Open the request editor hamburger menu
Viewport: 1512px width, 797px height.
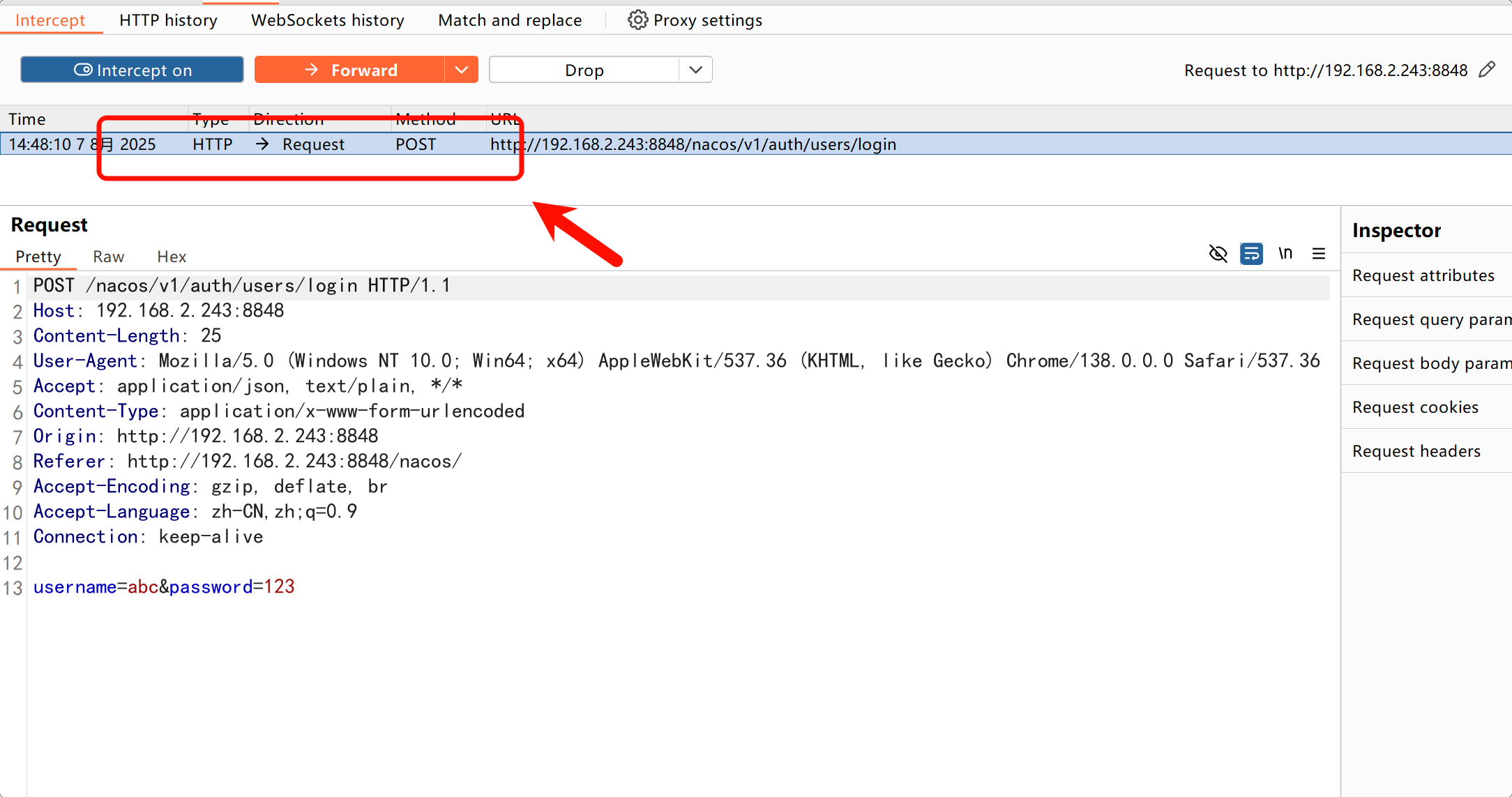tap(1318, 254)
